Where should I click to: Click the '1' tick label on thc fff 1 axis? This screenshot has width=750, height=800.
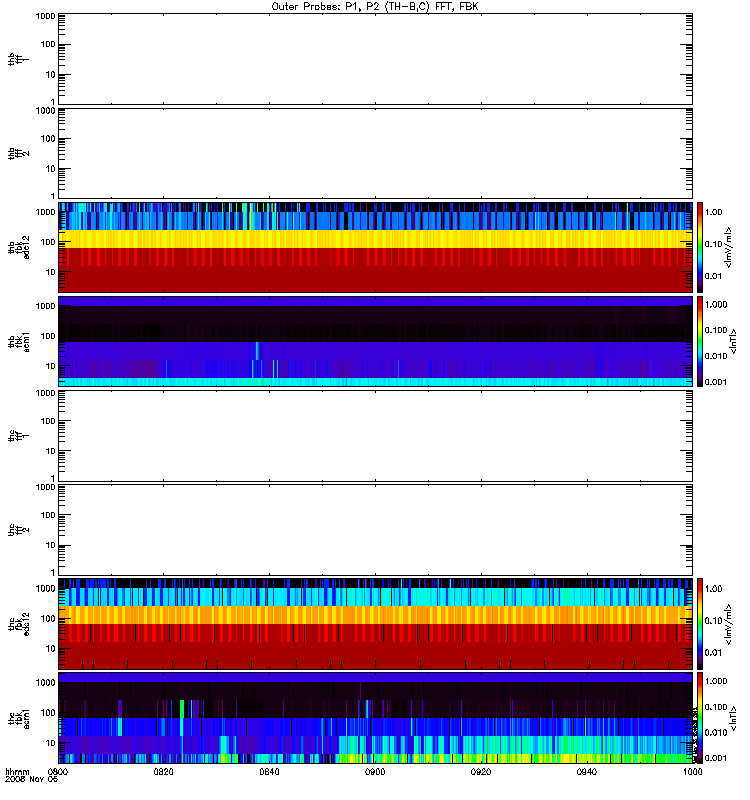(53, 478)
